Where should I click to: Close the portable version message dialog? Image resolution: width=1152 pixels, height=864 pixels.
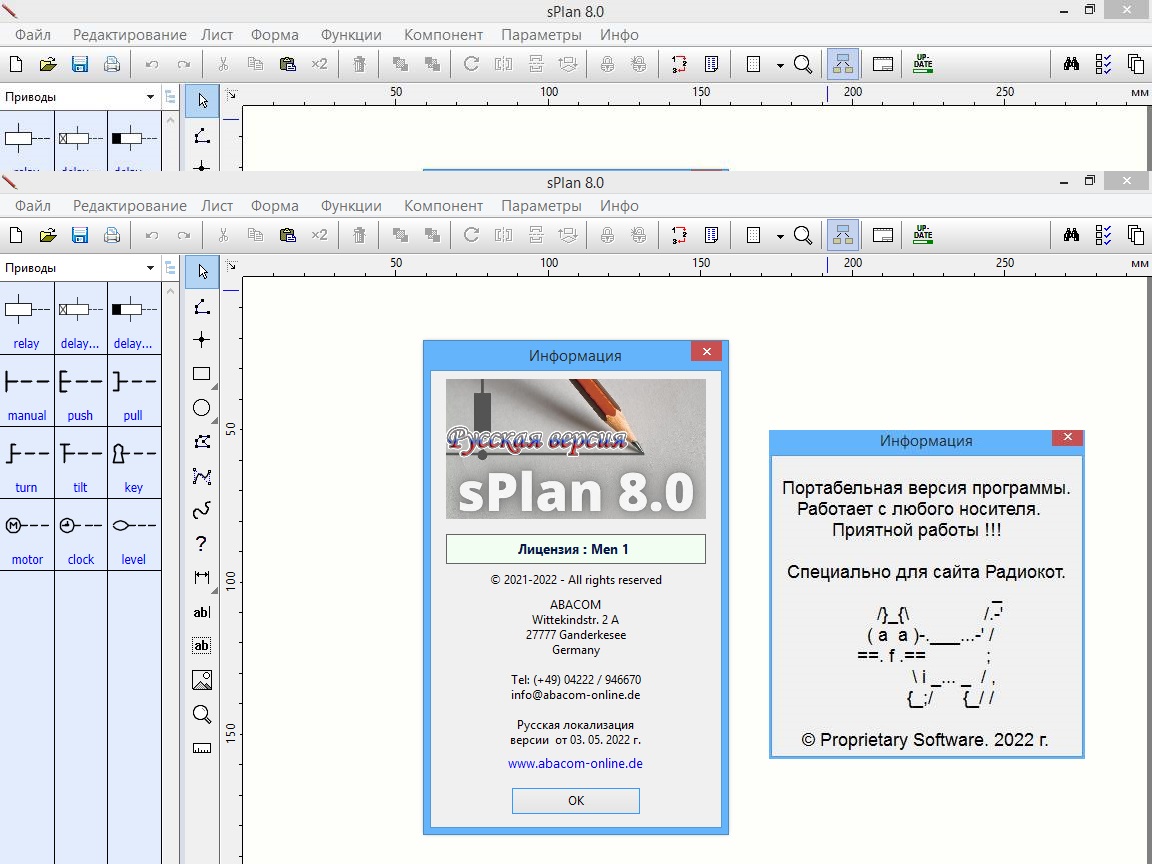[x=1067, y=438]
